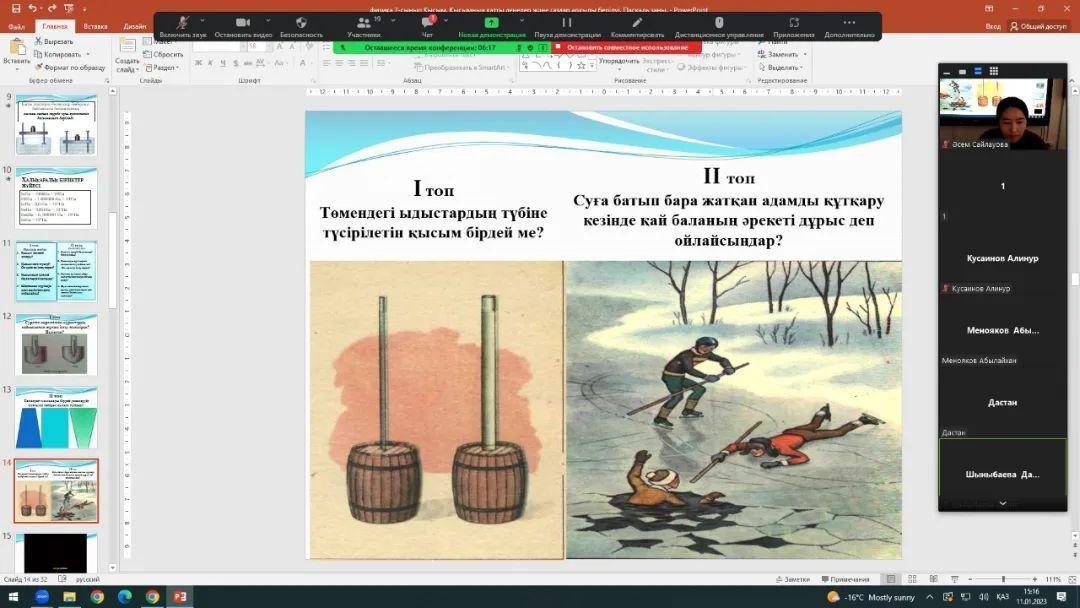The width and height of the screenshot is (1080, 608).
Task: Expand chat options arrow in Zoom toolbar
Action: tap(446, 21)
